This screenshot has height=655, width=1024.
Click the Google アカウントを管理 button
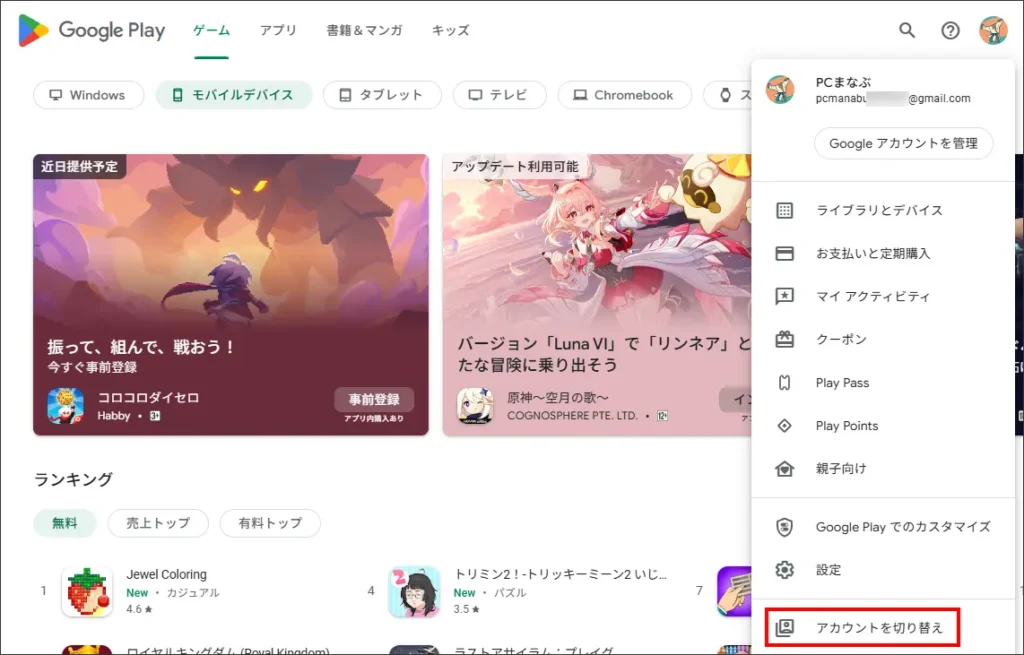pos(903,143)
